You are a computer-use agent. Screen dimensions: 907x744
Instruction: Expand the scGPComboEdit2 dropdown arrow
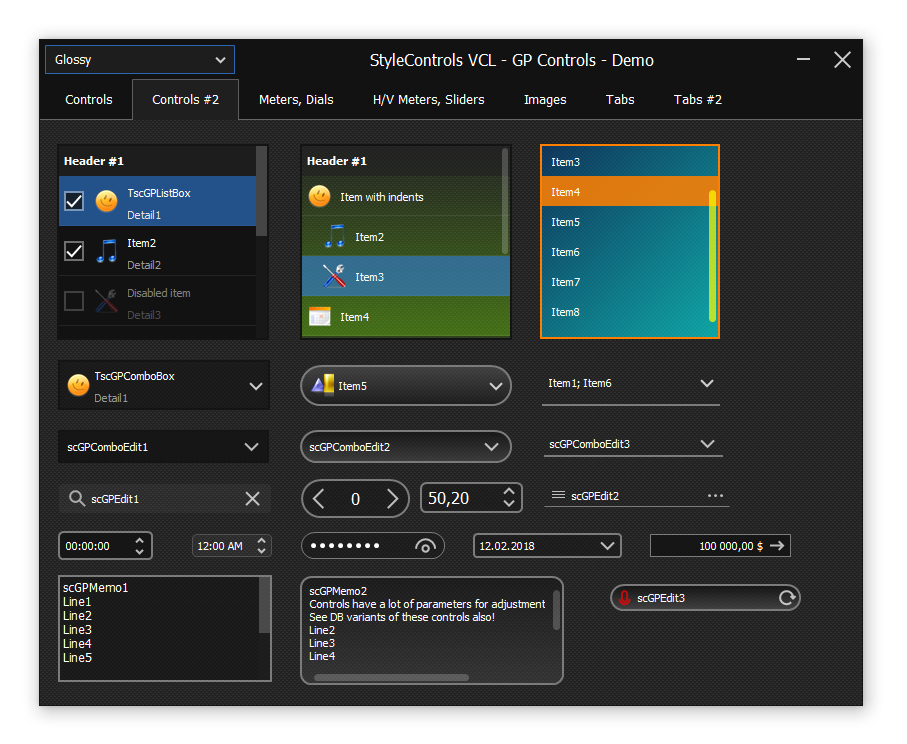(x=491, y=447)
